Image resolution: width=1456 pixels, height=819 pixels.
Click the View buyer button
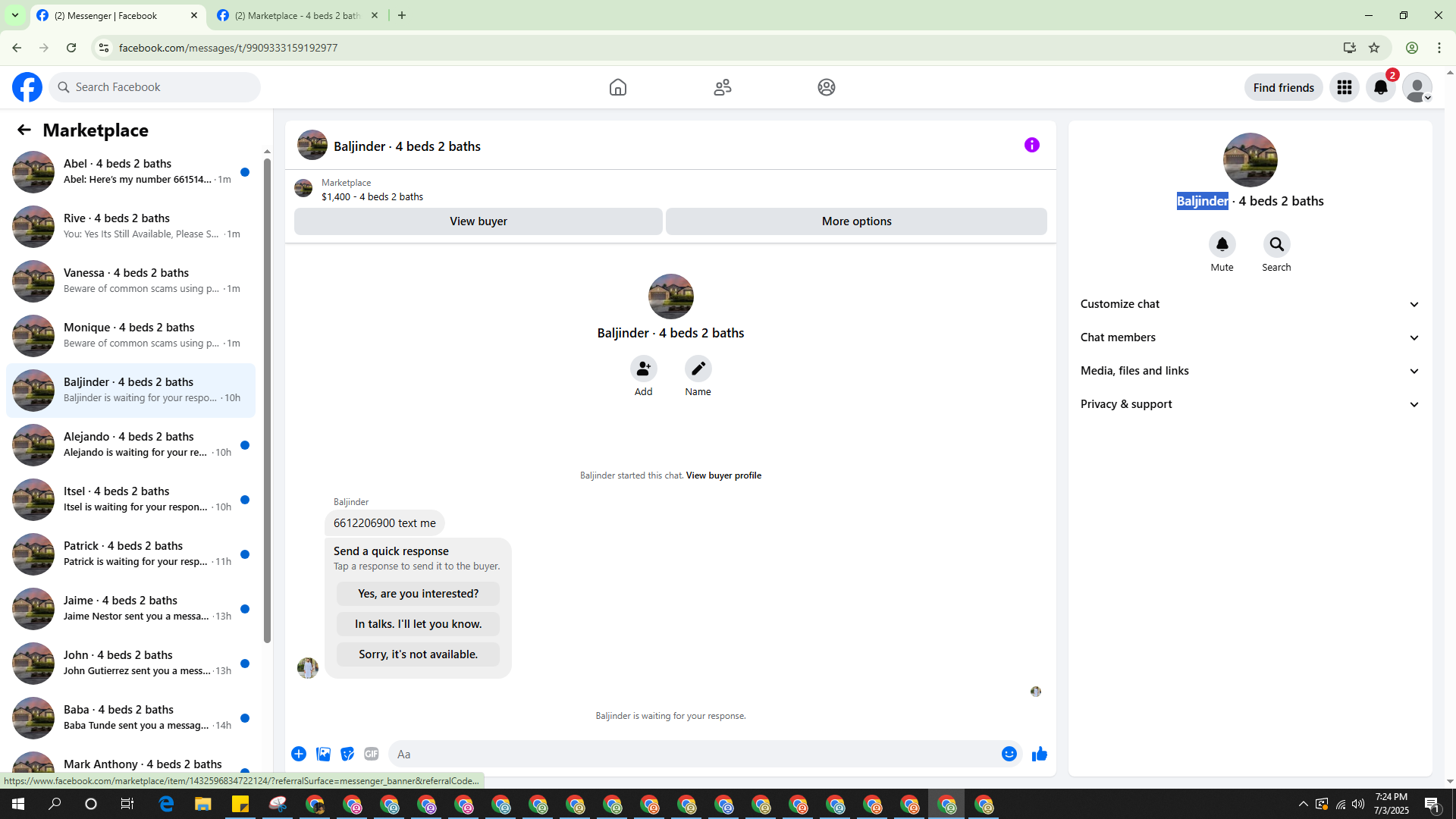point(478,221)
